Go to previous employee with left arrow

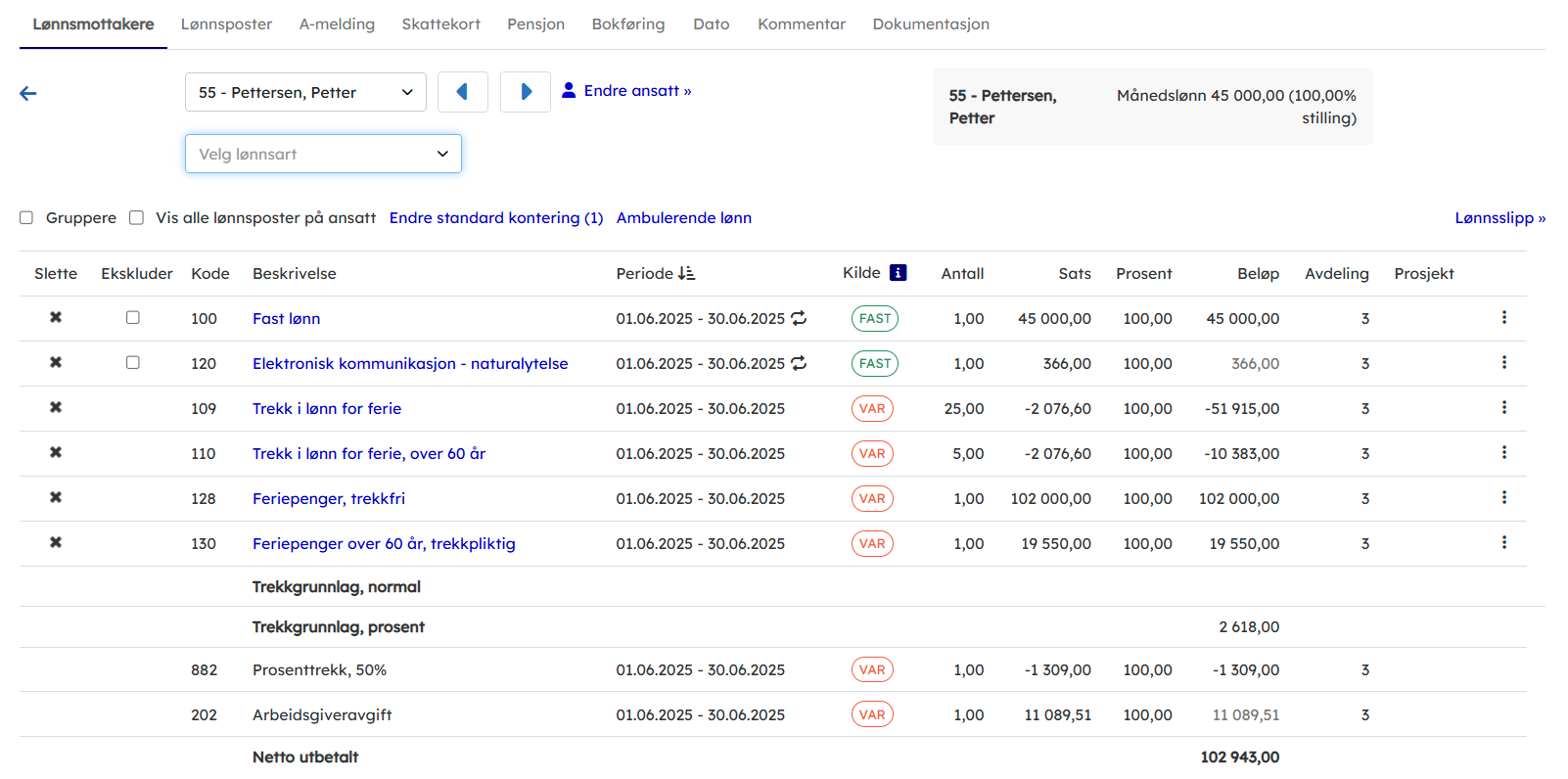click(x=462, y=92)
